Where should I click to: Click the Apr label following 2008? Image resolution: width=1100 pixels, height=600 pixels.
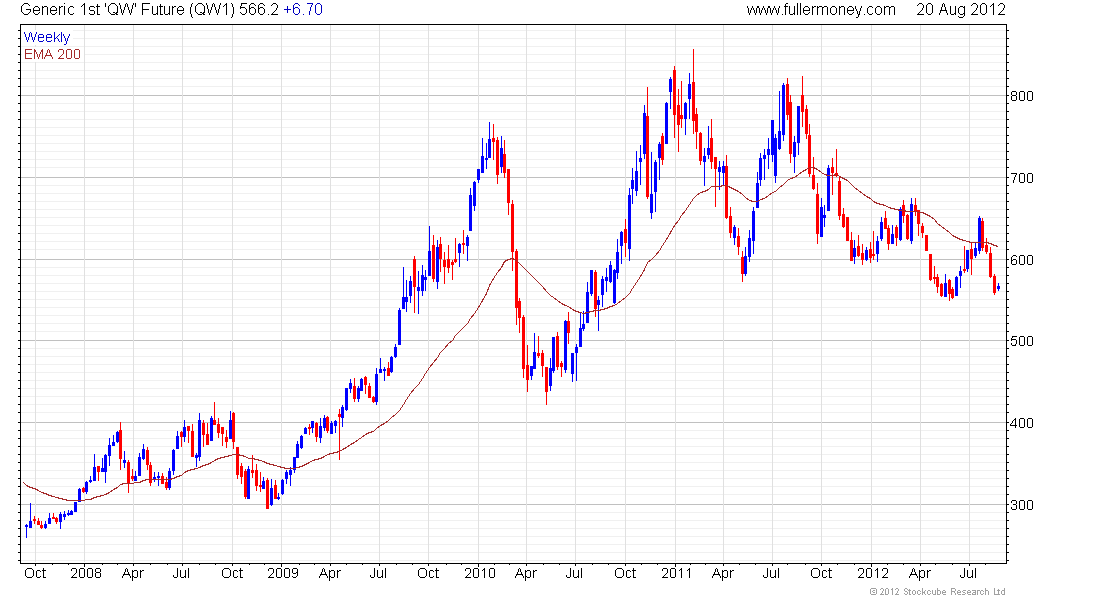click(133, 573)
